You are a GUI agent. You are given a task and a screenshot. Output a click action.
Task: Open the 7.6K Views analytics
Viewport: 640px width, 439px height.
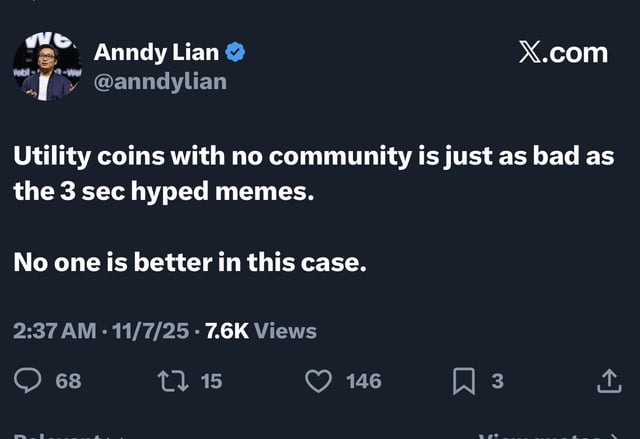[x=261, y=331]
